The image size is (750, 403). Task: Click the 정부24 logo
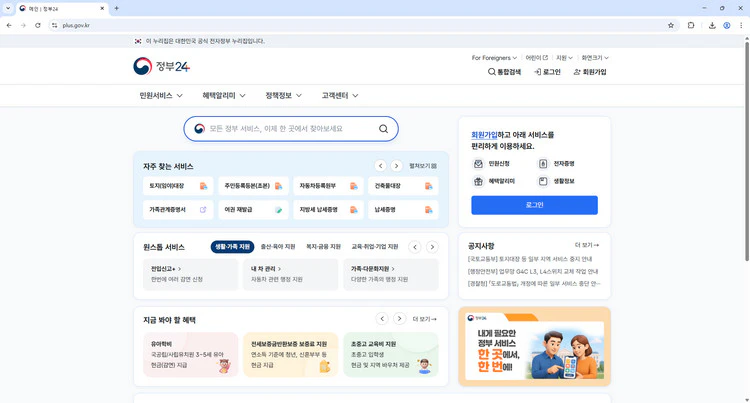[161, 67]
